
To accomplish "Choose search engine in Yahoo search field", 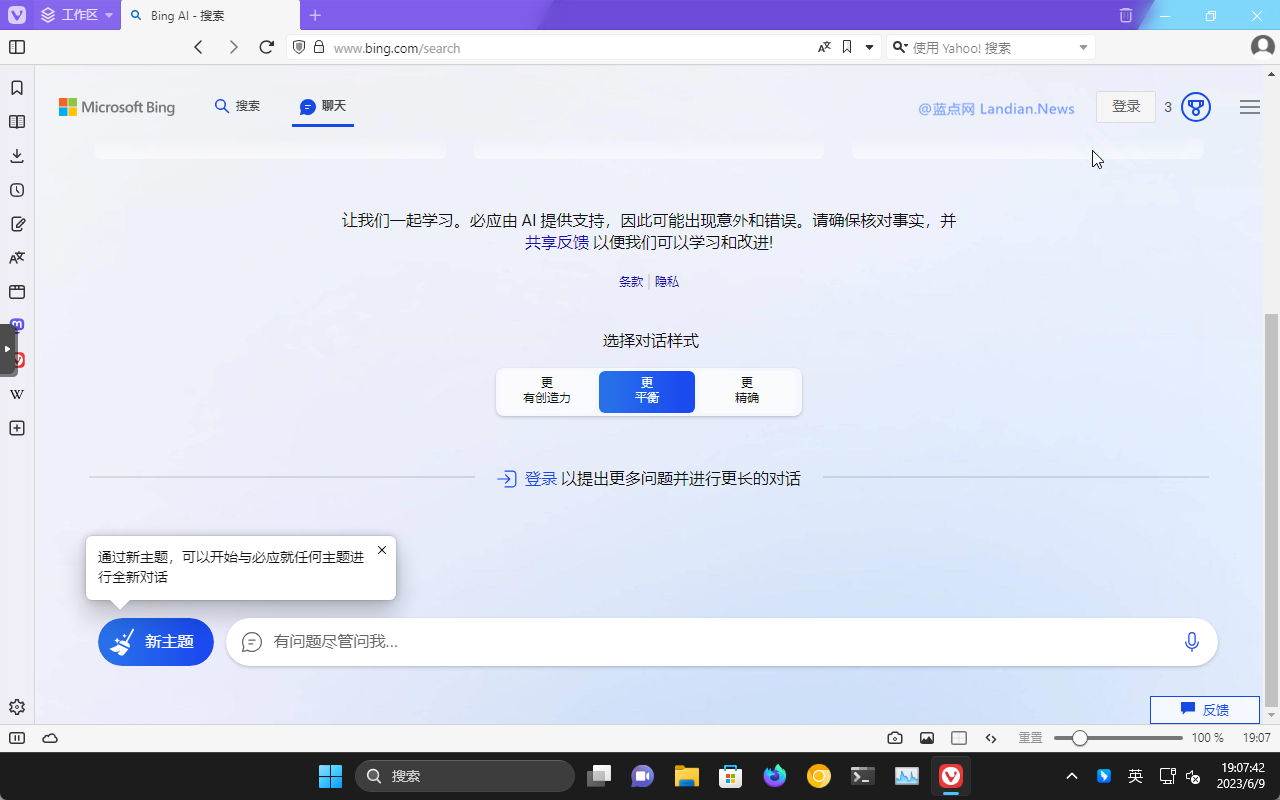I will (899, 47).
